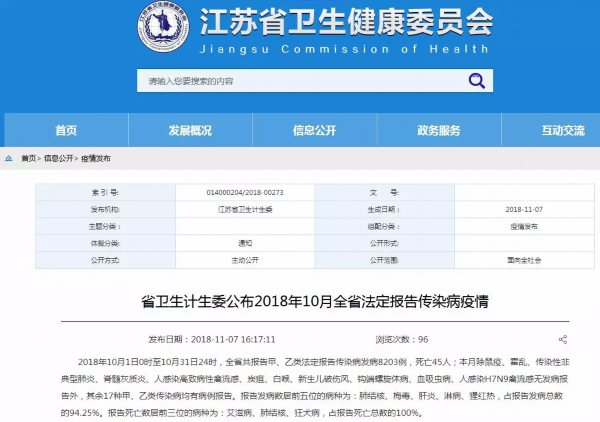The height and width of the screenshot is (422, 600).
Task: Click the 公开形式 label cell
Action: pyautogui.click(x=384, y=243)
